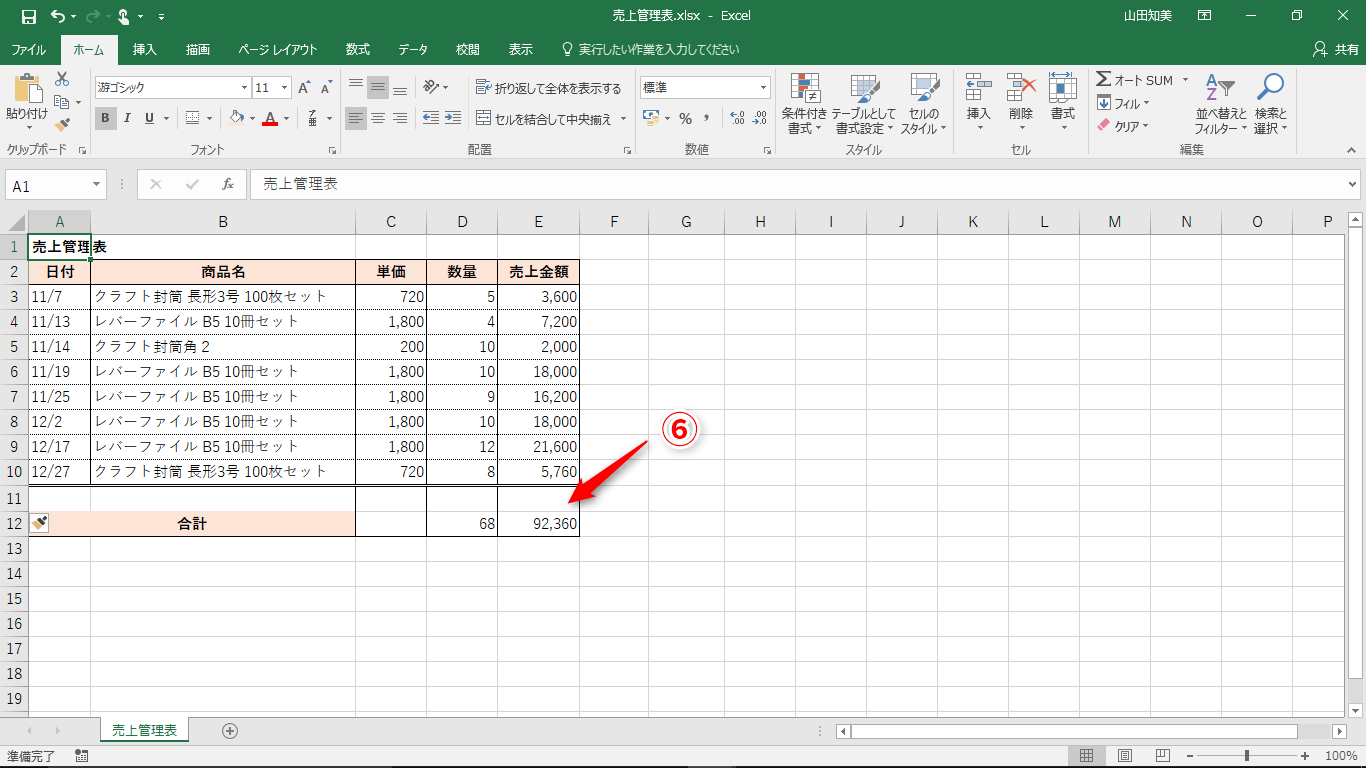Click the 貼り付け paste button
The width and height of the screenshot is (1366, 768).
tap(27, 103)
